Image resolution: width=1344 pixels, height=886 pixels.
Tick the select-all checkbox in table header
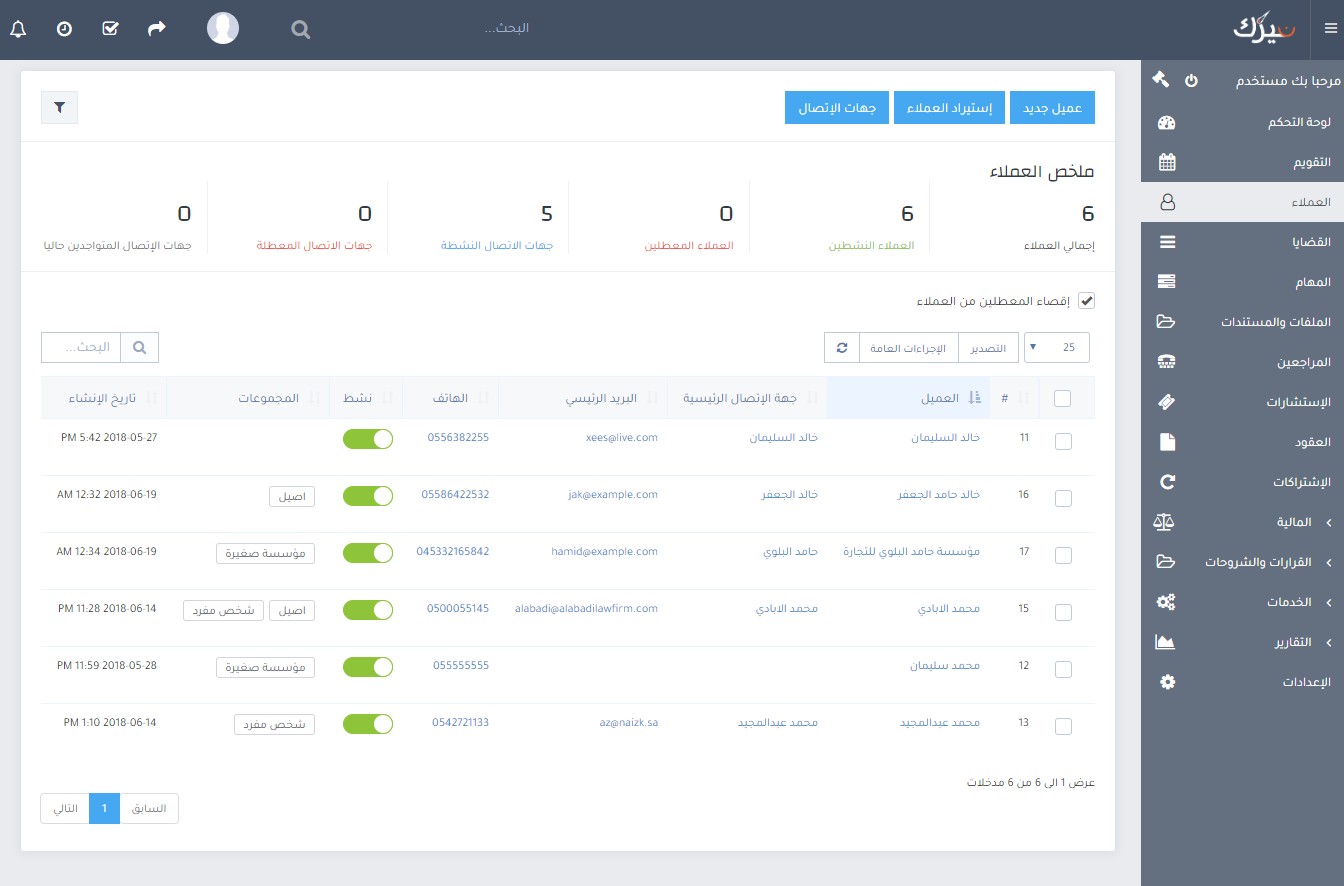click(x=1062, y=399)
